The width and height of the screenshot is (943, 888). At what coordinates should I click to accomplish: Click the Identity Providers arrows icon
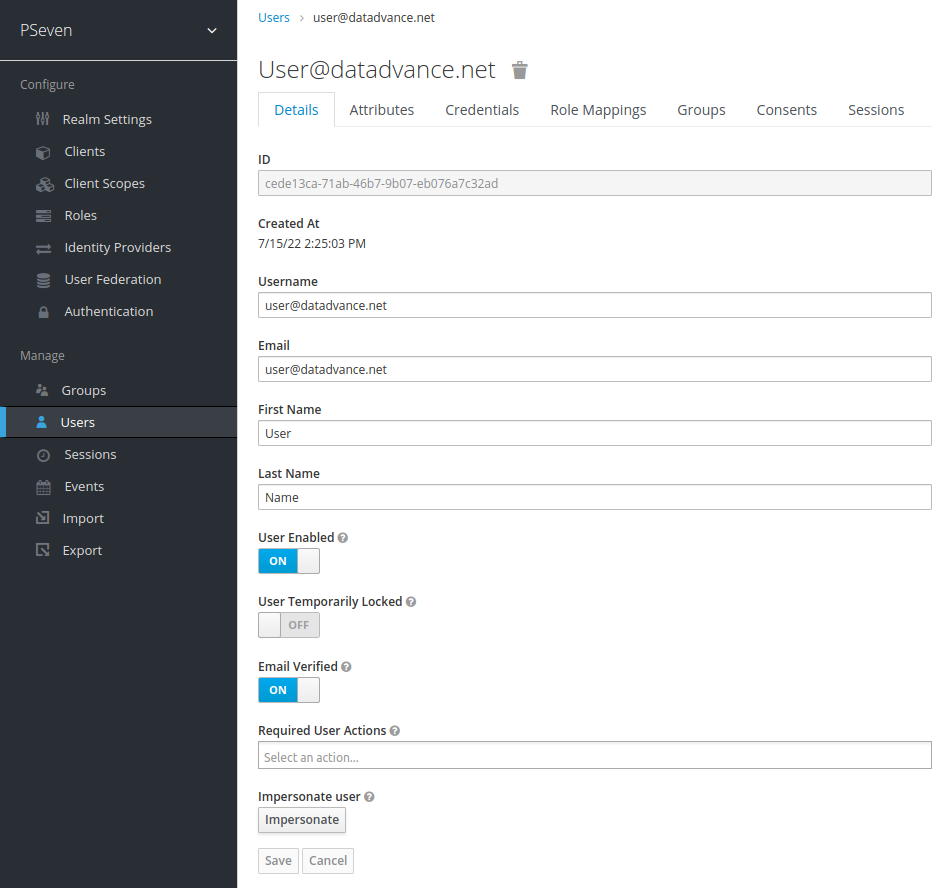click(x=43, y=248)
